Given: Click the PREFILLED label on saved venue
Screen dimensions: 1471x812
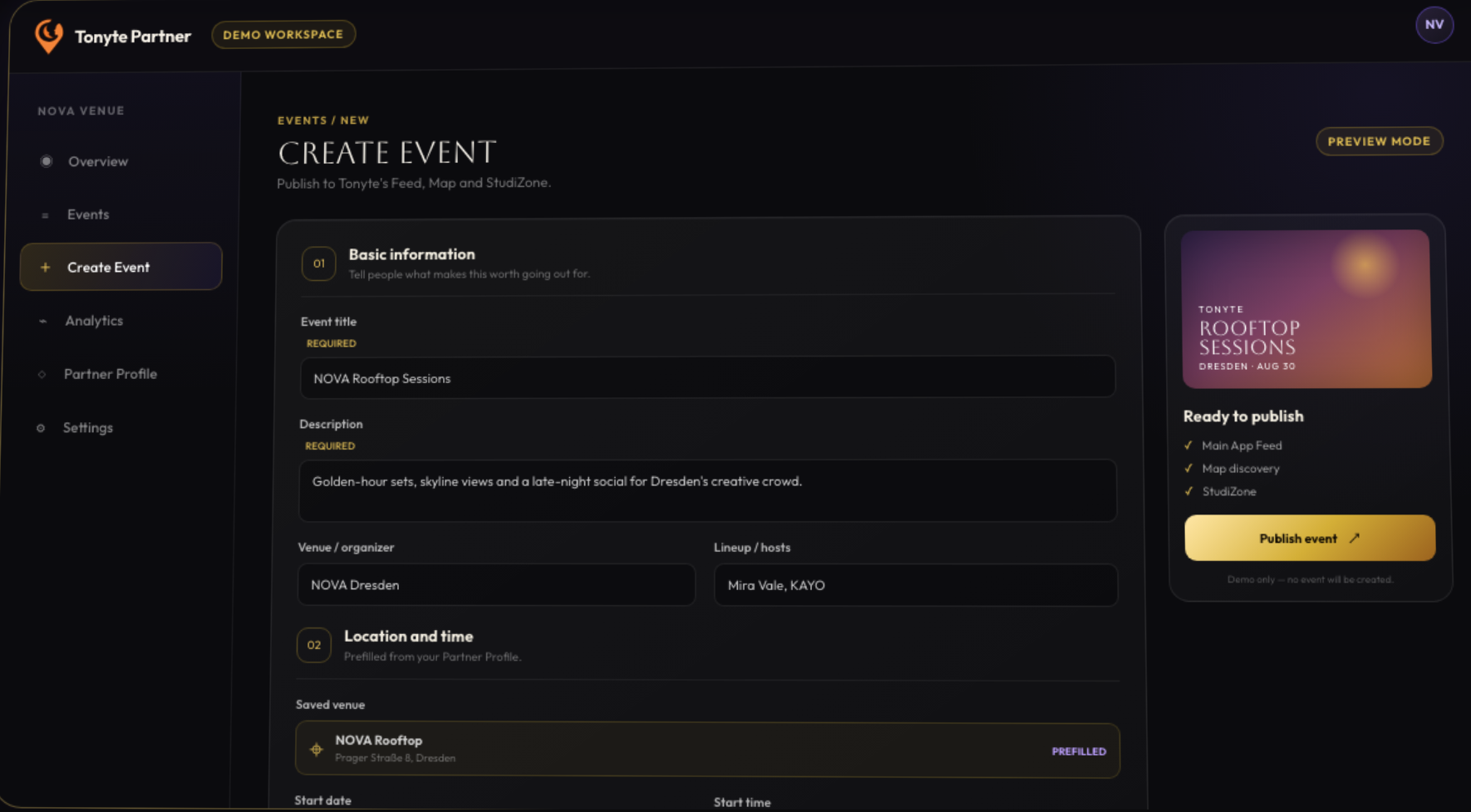Looking at the screenshot, I should click(x=1079, y=751).
